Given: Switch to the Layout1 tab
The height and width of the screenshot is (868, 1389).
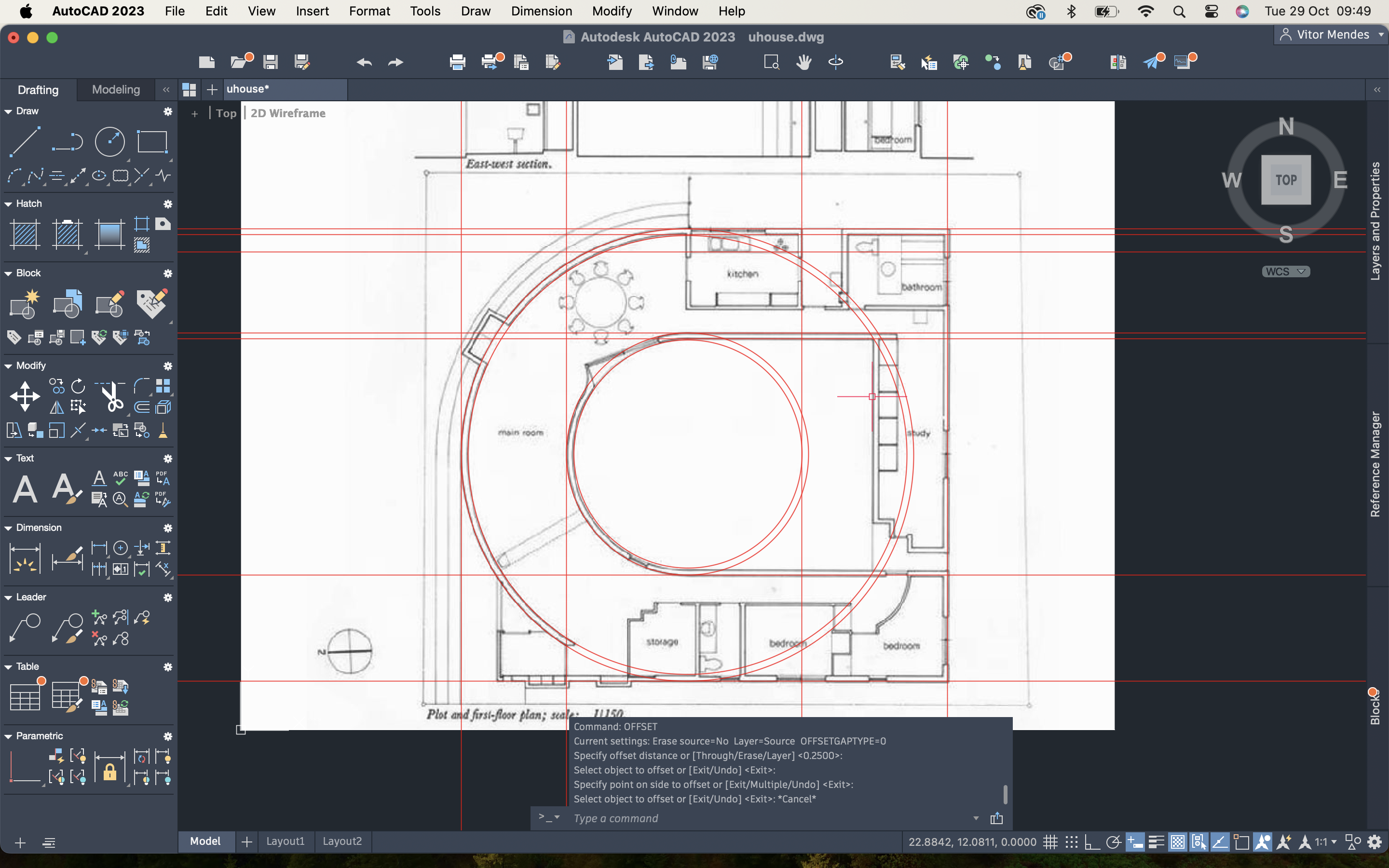Looking at the screenshot, I should (285, 841).
